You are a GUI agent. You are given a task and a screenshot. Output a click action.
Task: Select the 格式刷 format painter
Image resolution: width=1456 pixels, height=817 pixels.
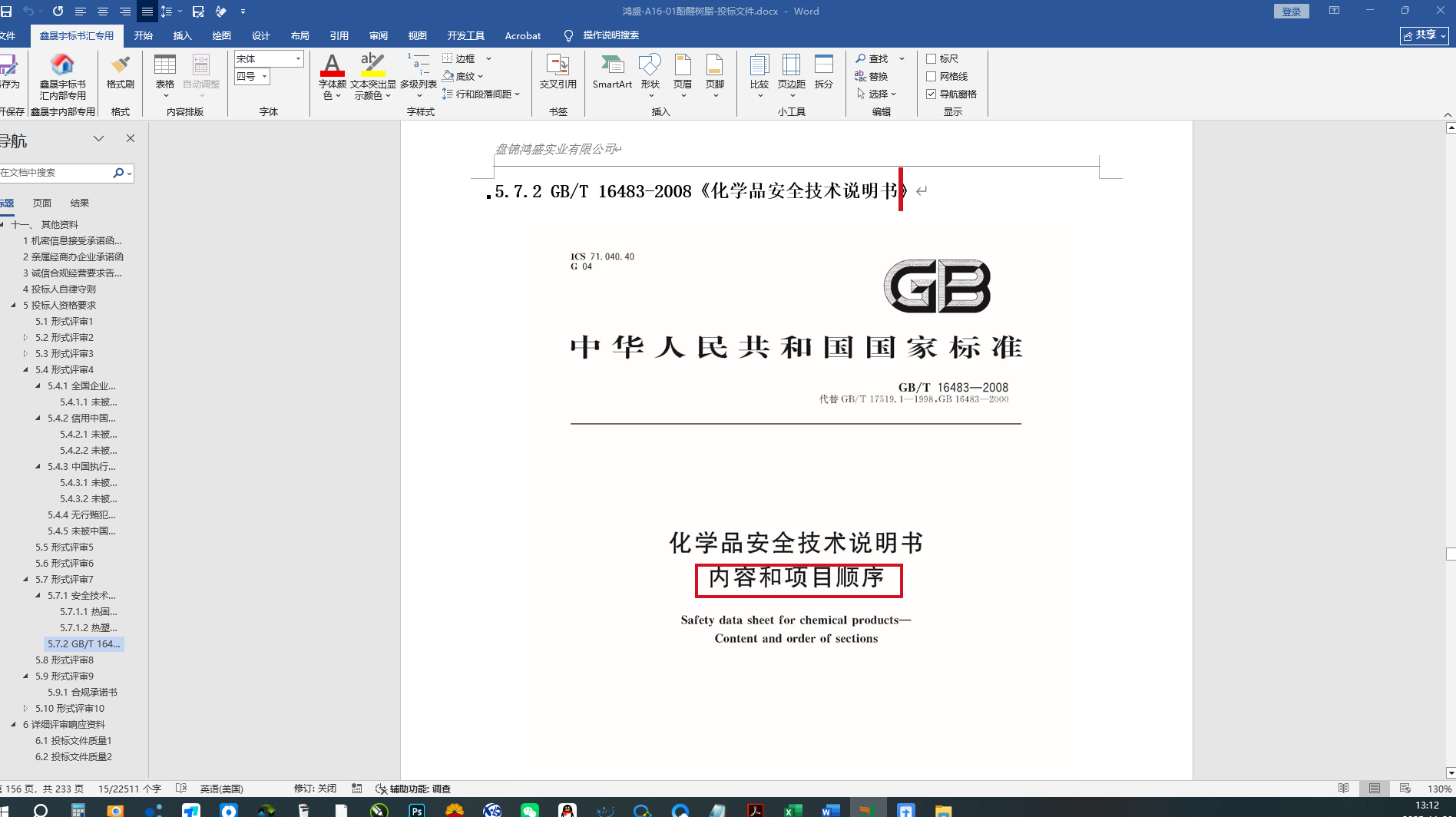(x=120, y=72)
